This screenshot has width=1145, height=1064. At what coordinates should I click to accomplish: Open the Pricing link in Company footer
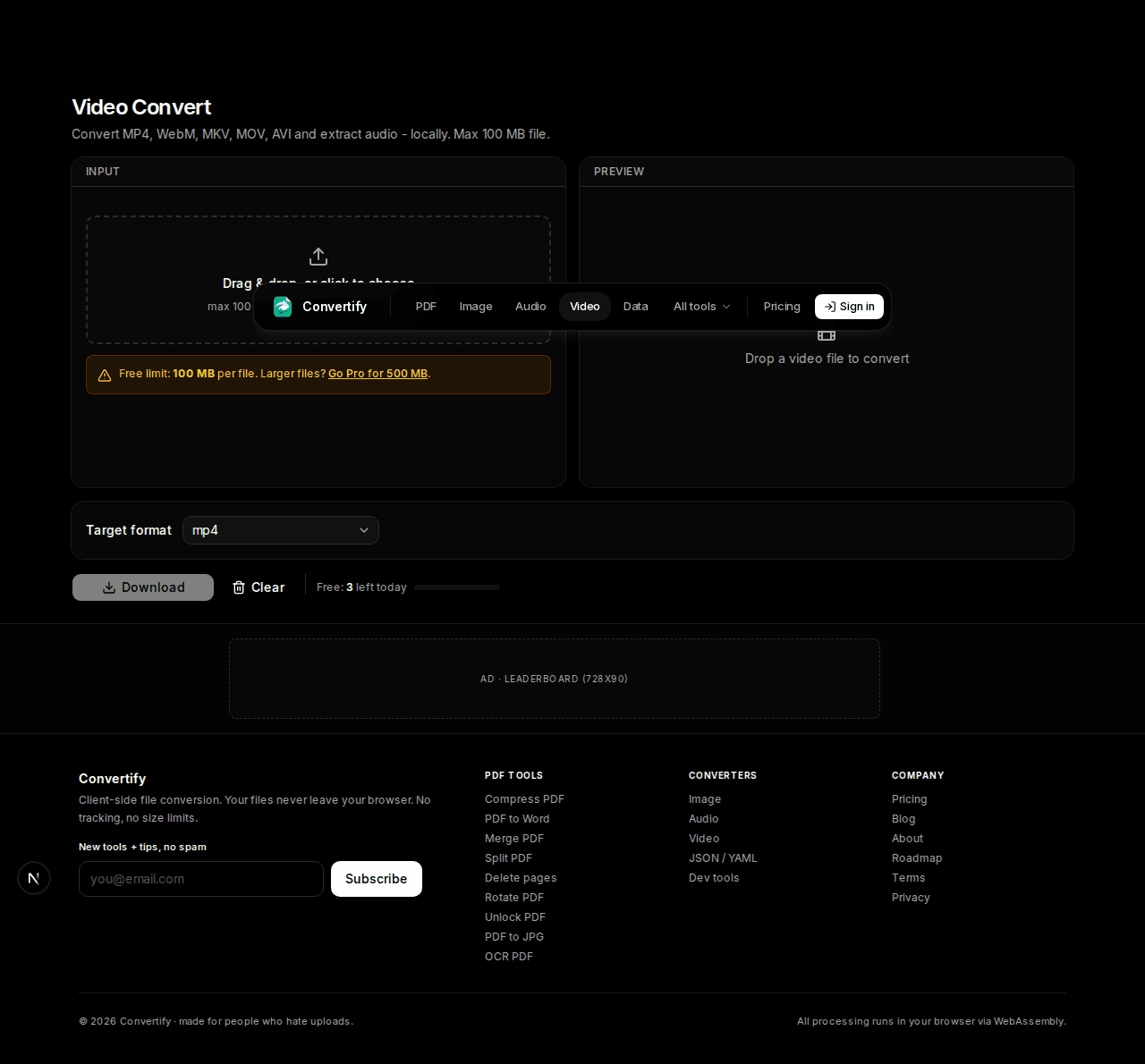pyautogui.click(x=910, y=799)
